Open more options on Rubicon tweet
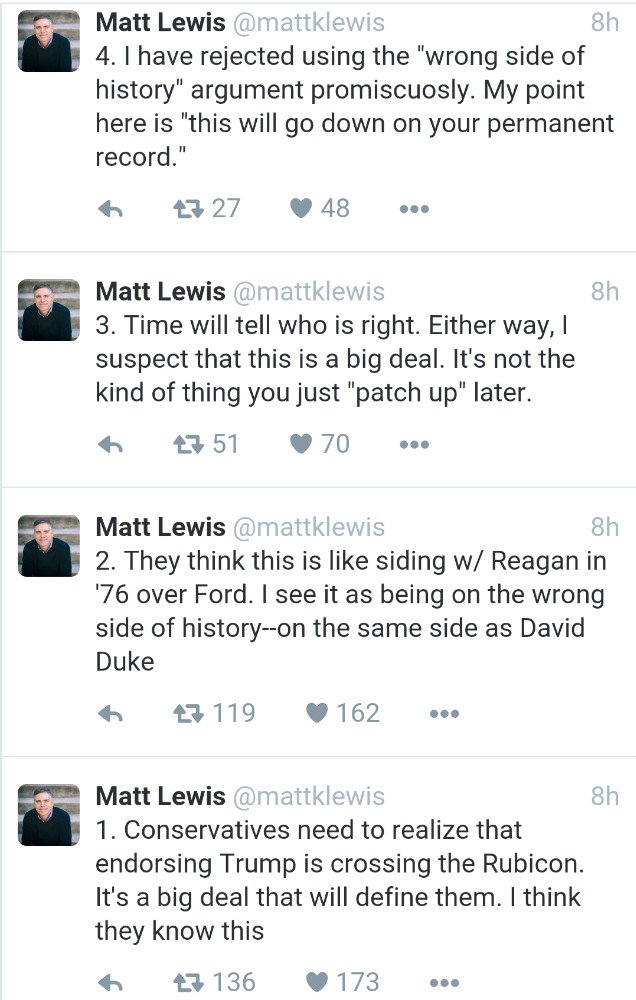This screenshot has height=1000, width=636. 445,983
